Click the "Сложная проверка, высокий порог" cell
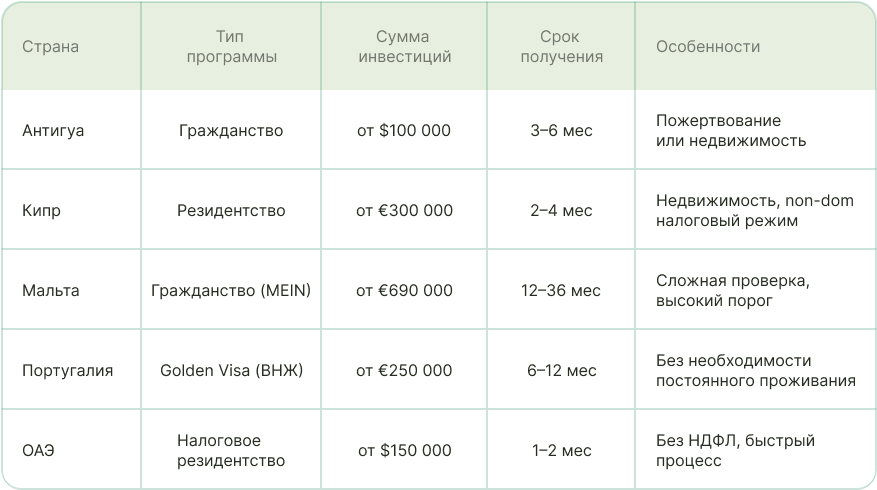The height and width of the screenshot is (490, 877). [x=732, y=291]
